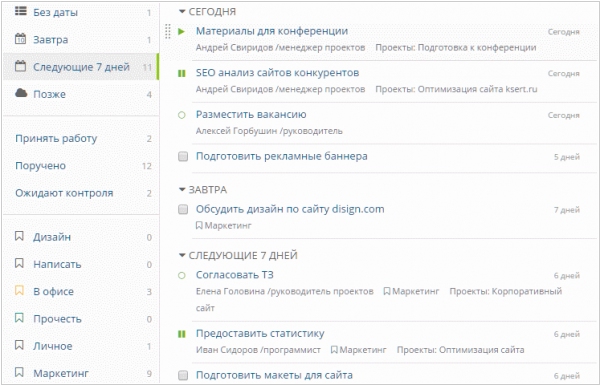The image size is (600, 385).
Task: Click the calendar icon beside 'Следующие 7 дней'
Action: click(x=20, y=66)
